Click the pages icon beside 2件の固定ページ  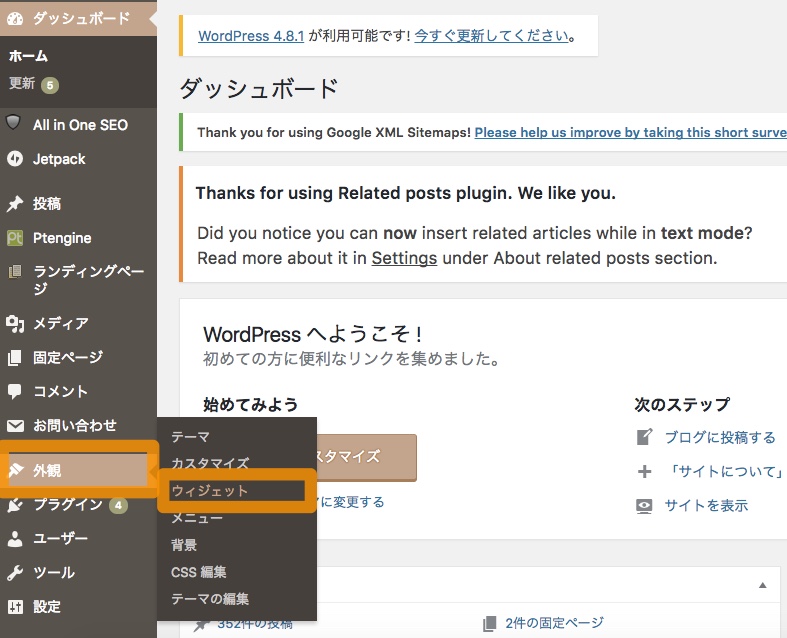pyautogui.click(x=489, y=623)
